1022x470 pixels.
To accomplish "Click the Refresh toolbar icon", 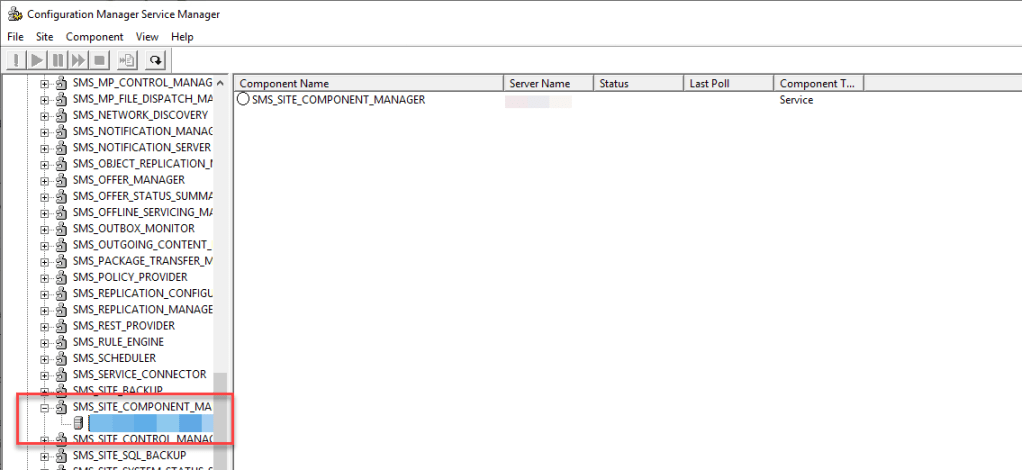I will click(154, 60).
